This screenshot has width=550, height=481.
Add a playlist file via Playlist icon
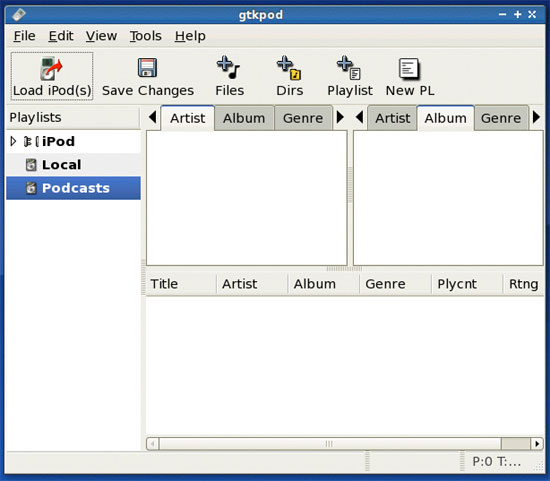click(349, 68)
